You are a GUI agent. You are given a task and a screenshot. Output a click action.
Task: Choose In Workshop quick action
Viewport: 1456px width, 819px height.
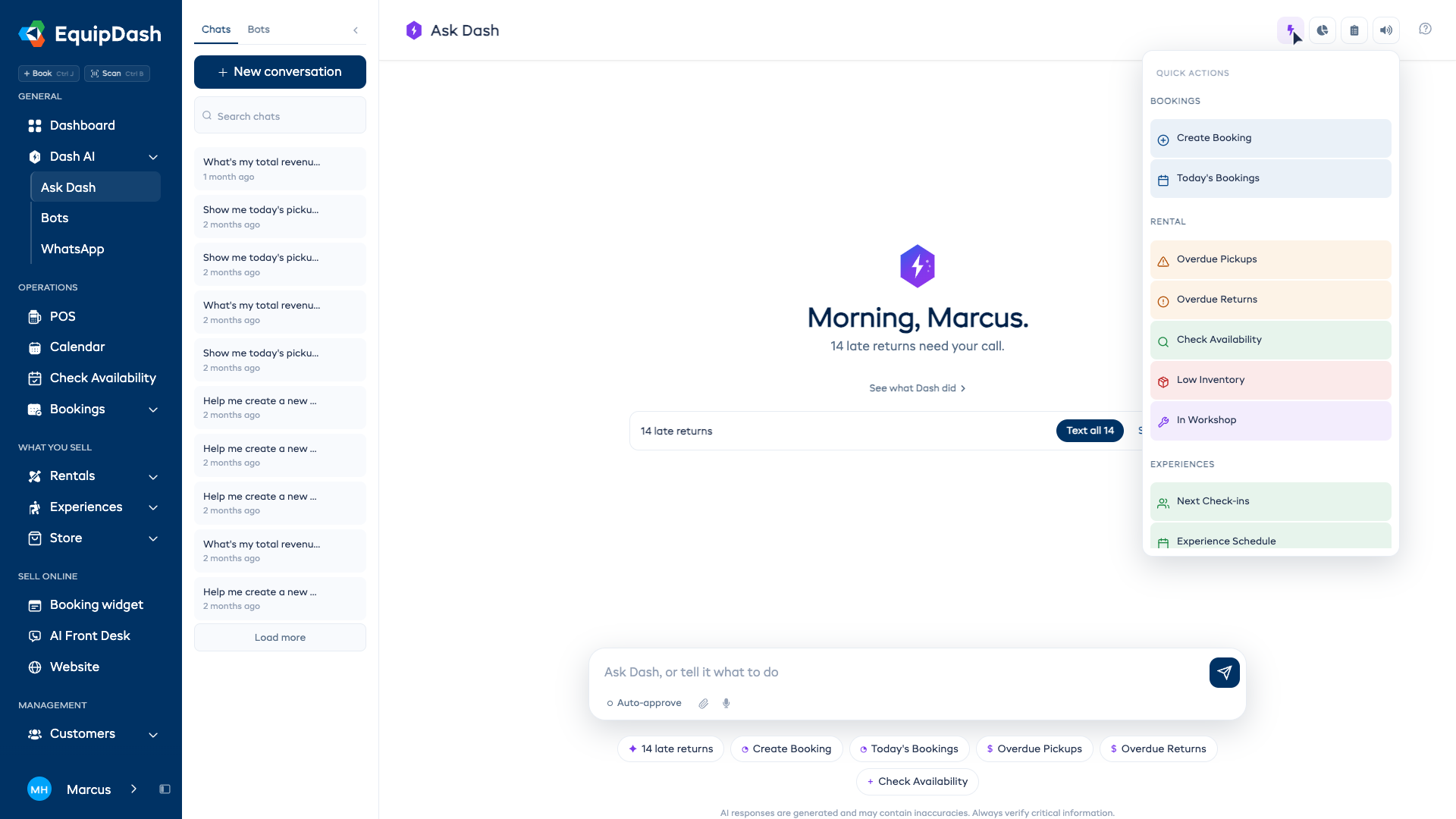point(1270,420)
